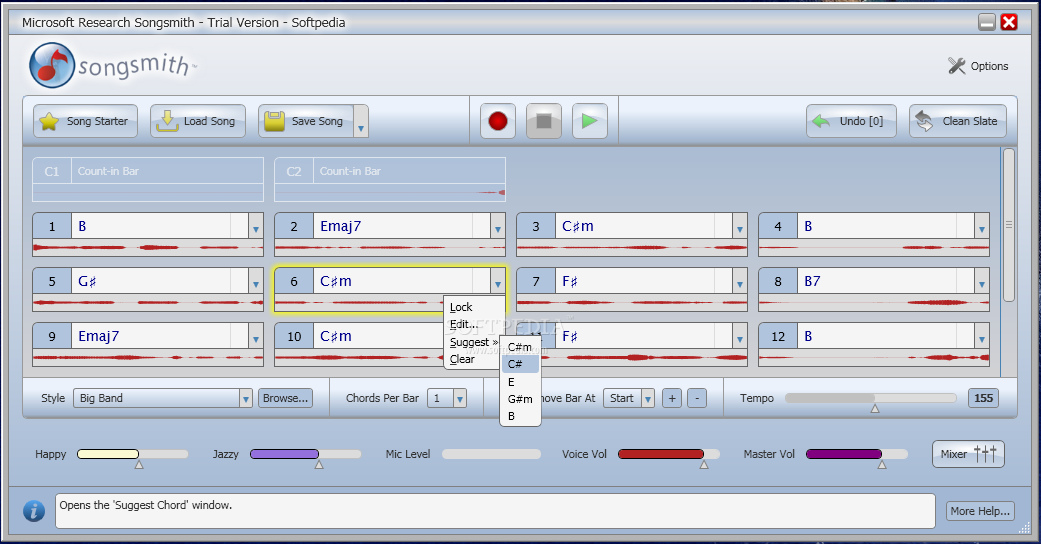Select the Emaj7 chord in bar 9
The width and height of the screenshot is (1041, 544).
coord(98,337)
